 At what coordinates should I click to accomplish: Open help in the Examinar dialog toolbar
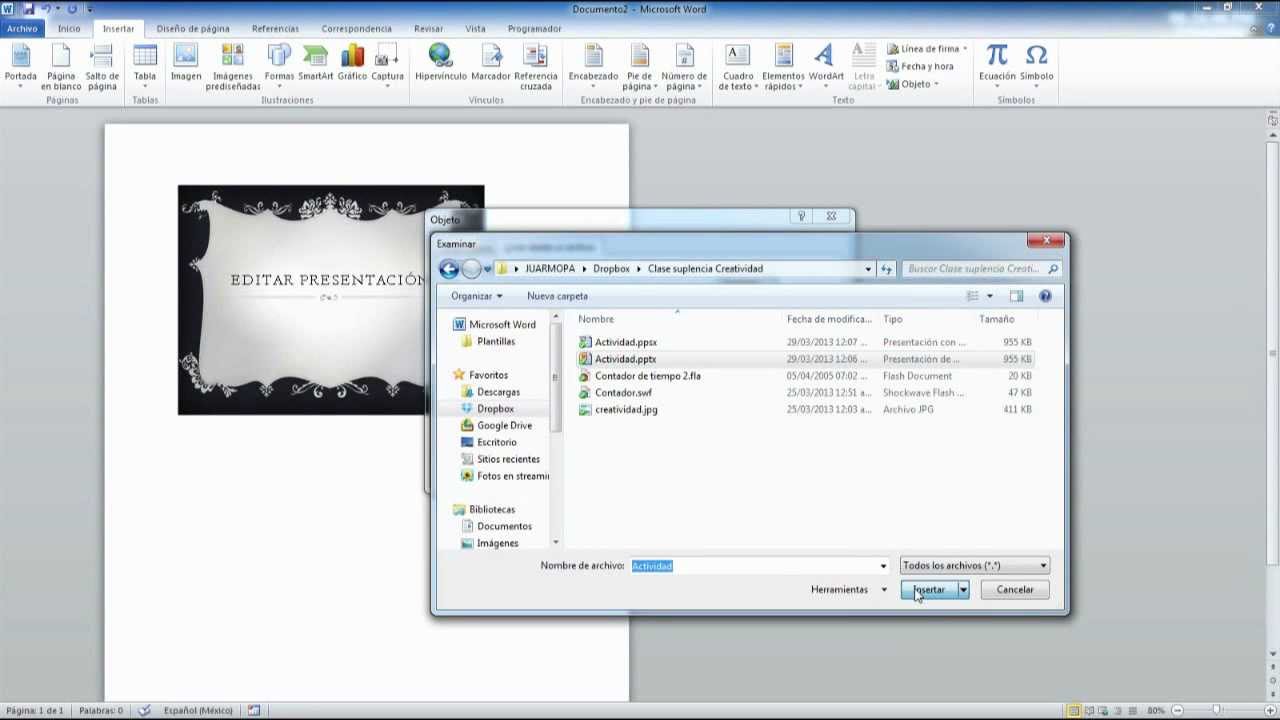(x=1045, y=296)
